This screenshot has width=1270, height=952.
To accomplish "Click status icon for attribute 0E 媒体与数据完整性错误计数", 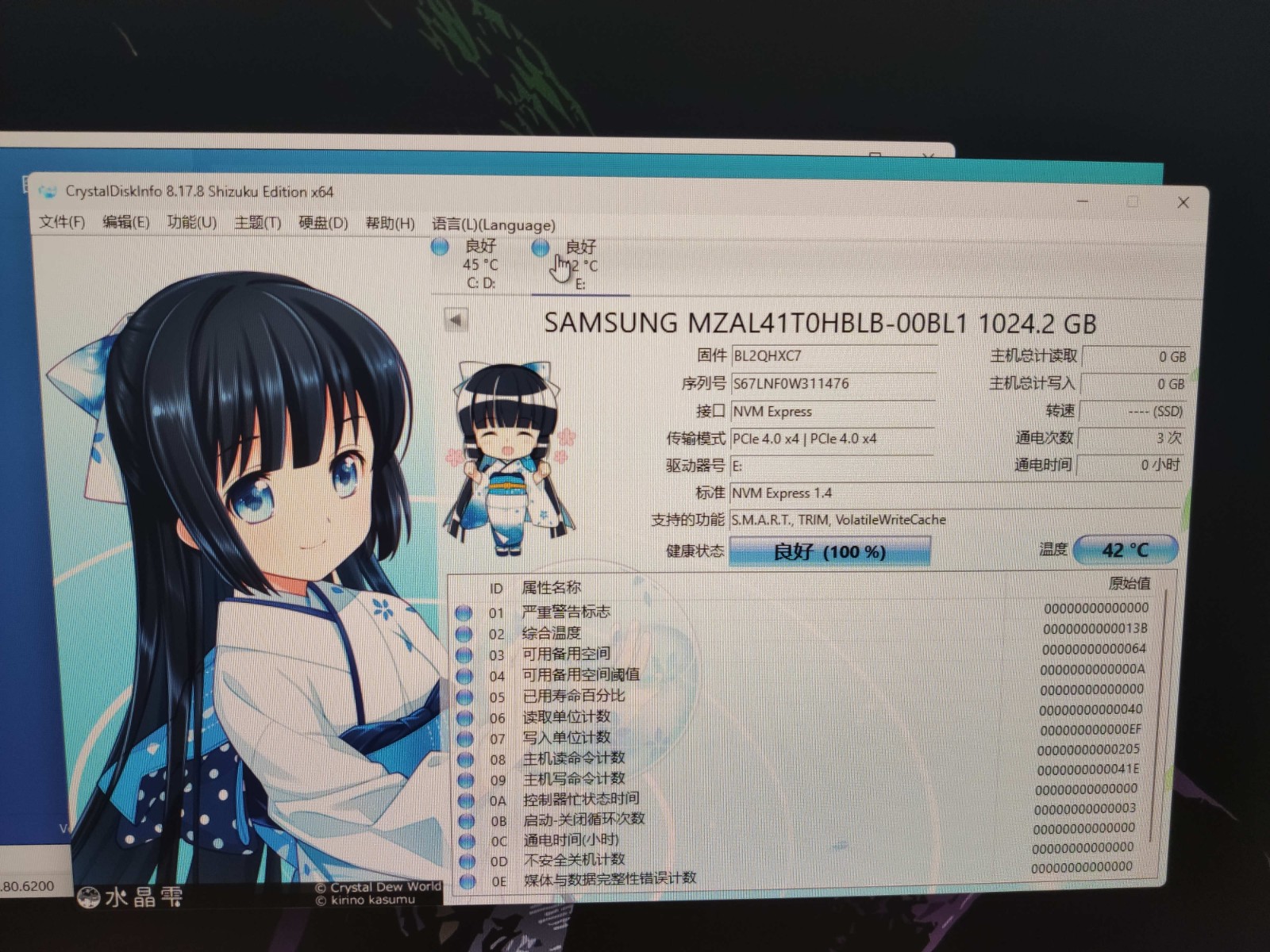I will pyautogui.click(x=467, y=881).
